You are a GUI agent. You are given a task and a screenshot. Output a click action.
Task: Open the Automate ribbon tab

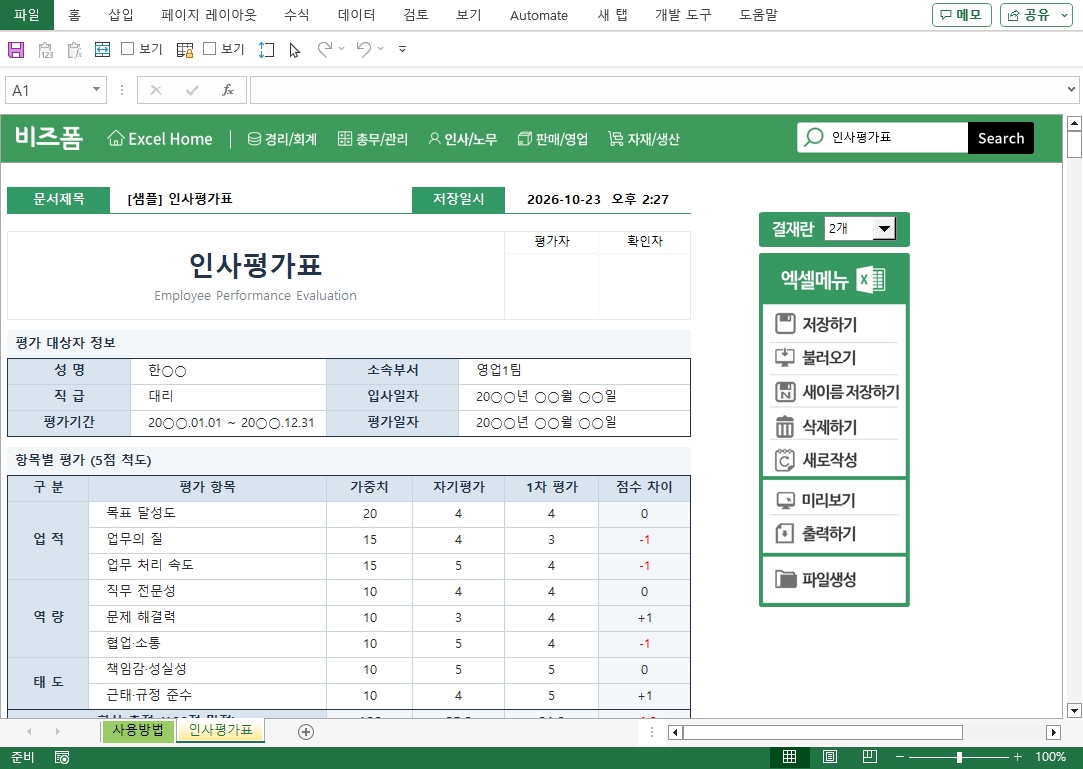pyautogui.click(x=539, y=15)
